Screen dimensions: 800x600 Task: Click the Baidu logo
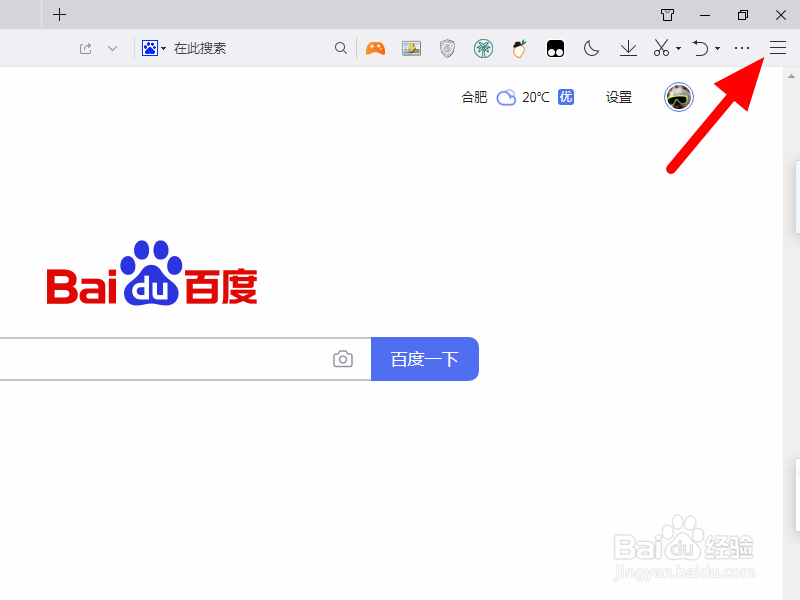tap(152, 273)
